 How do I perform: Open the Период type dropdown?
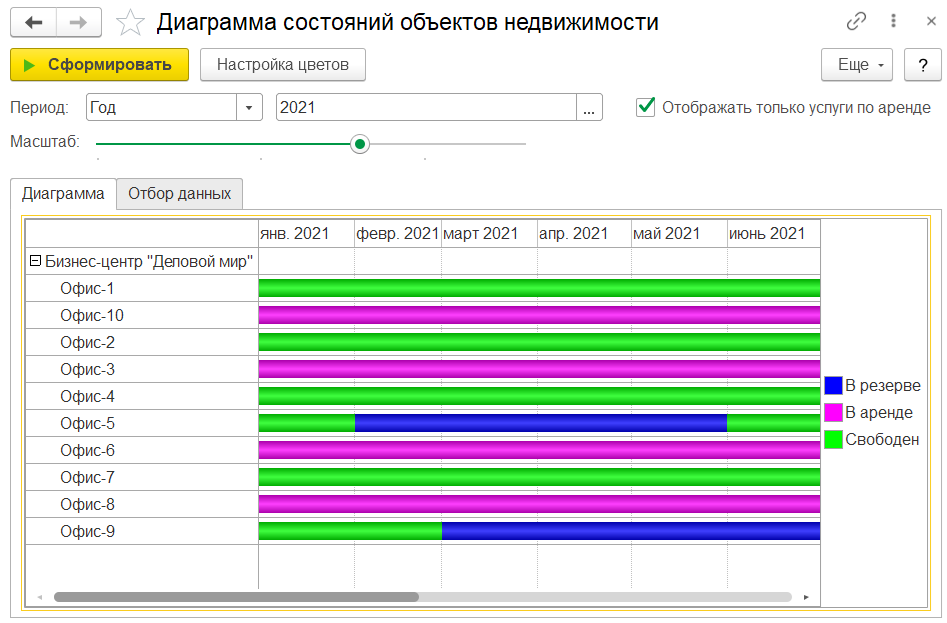(x=248, y=107)
